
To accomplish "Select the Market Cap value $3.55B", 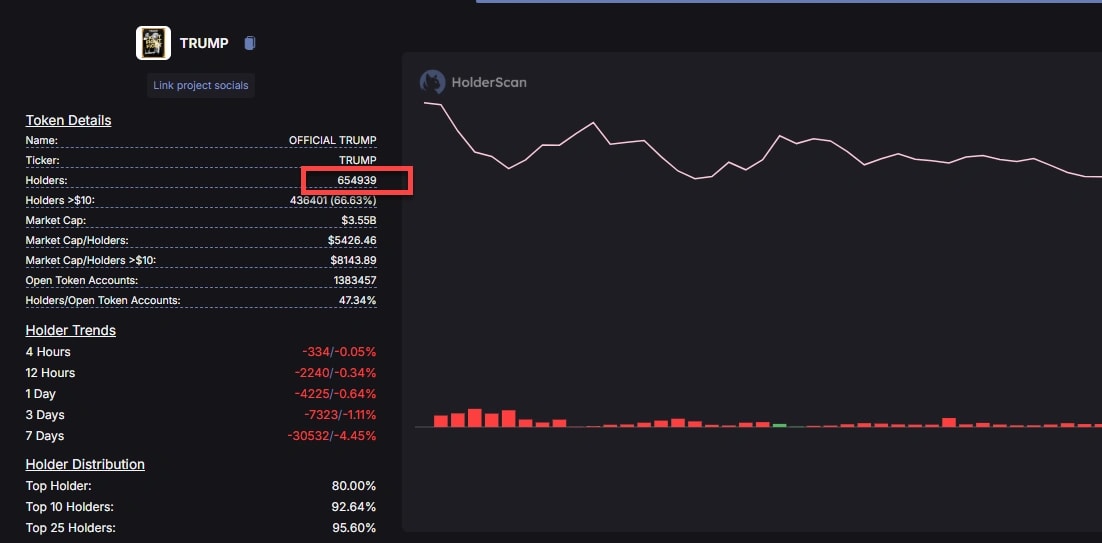I will coord(359,221).
